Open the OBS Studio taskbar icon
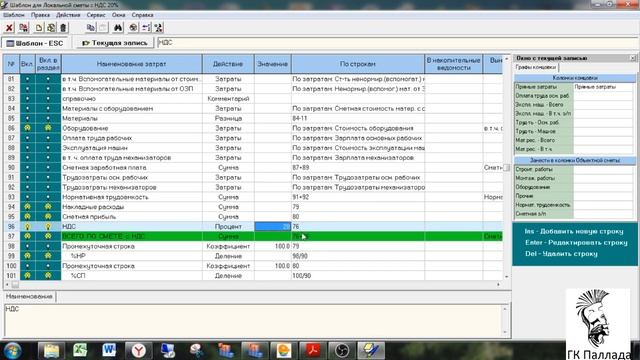 tap(342, 351)
